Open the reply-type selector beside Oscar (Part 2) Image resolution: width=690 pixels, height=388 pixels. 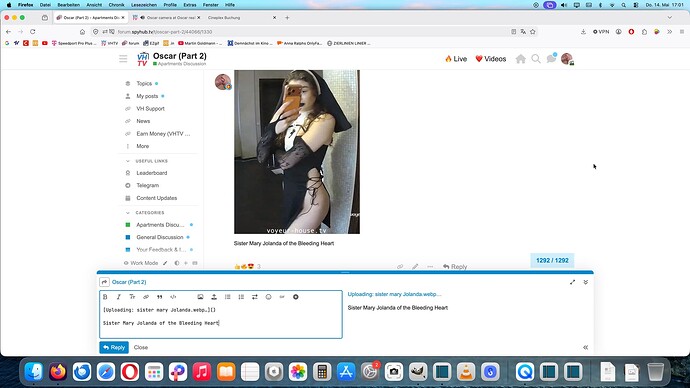[104, 282]
